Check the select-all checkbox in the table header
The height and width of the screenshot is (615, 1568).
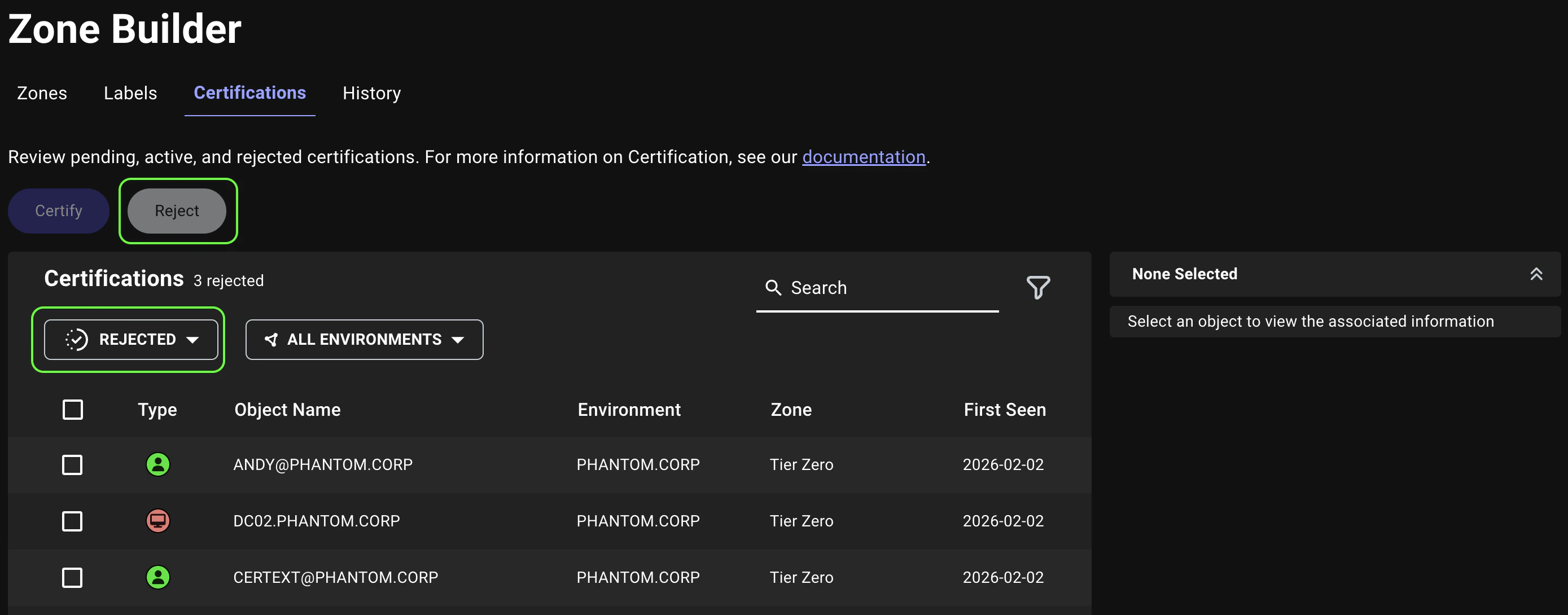72,410
